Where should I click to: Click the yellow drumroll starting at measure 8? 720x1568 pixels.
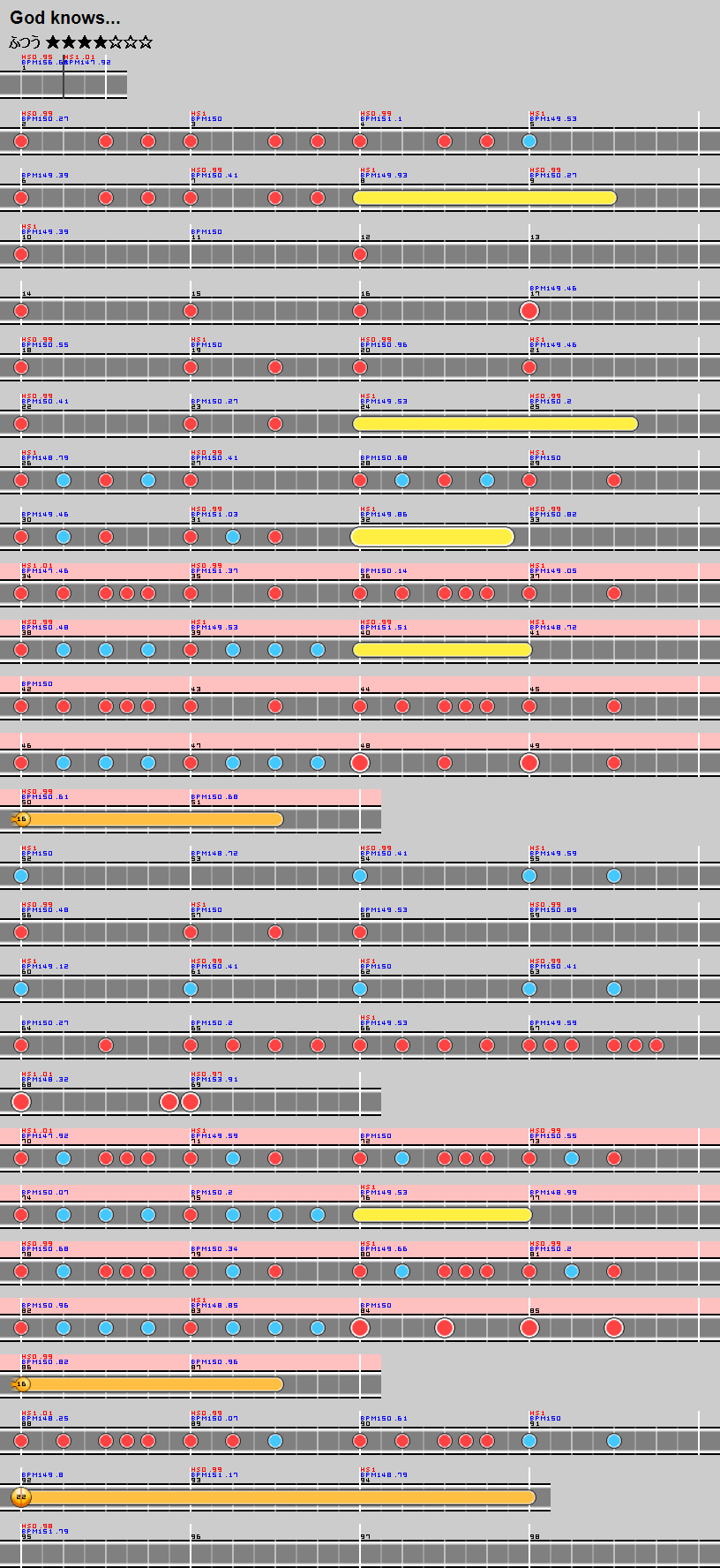tap(484, 198)
